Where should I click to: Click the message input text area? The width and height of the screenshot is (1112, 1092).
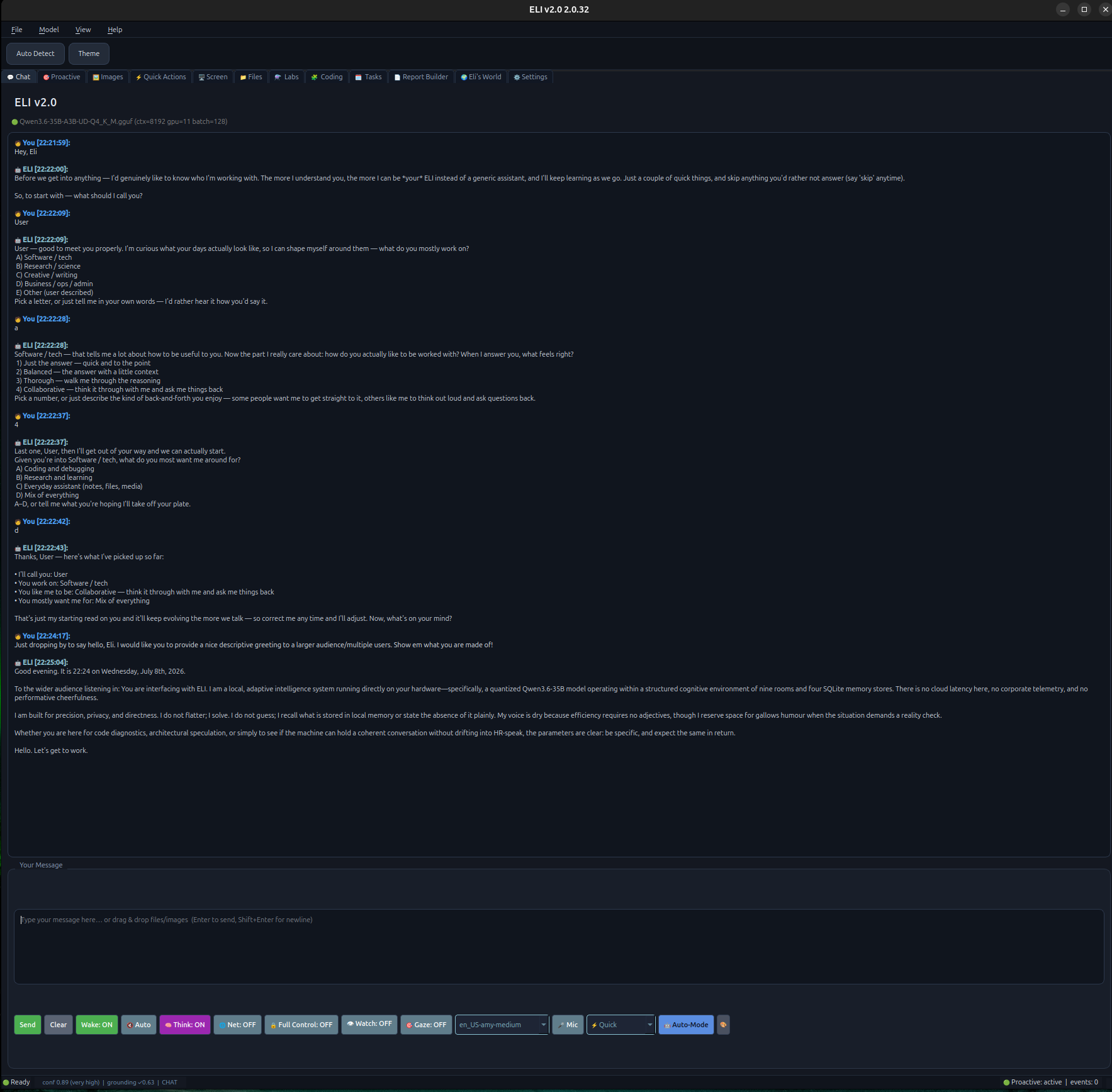559,946
